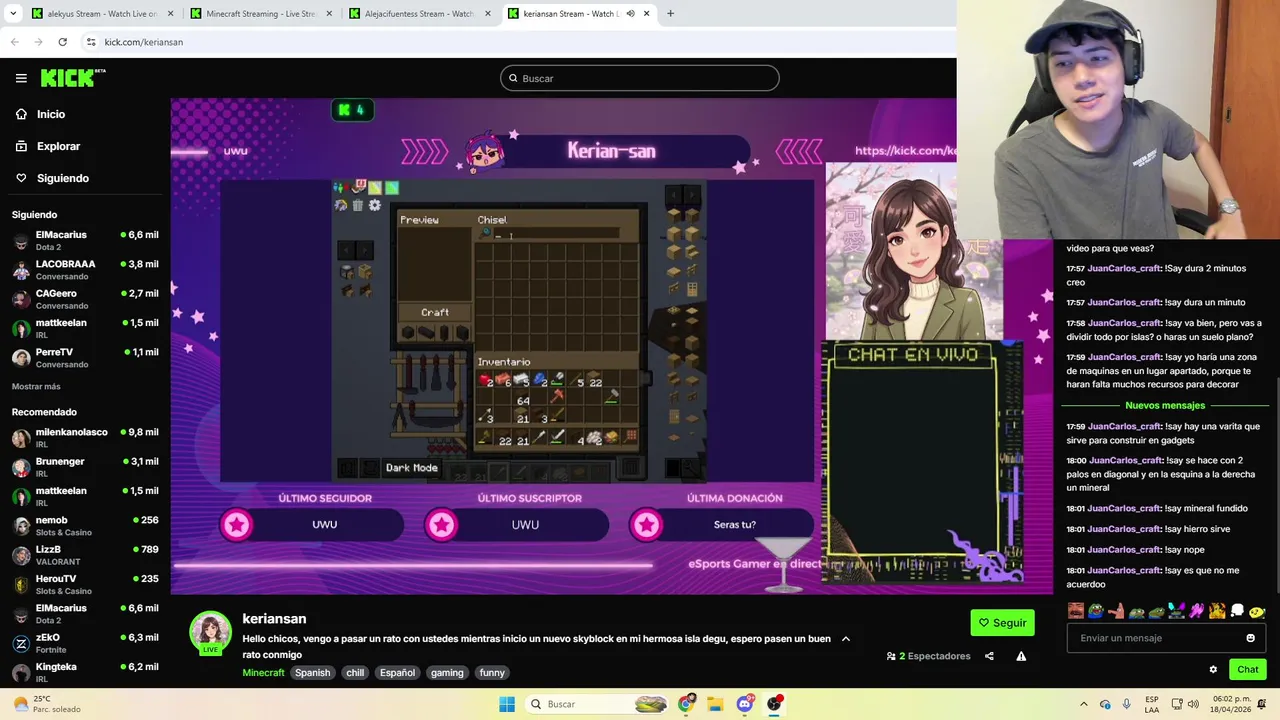Open File Explorer from the taskbar
The image size is (1280, 720).
pyautogui.click(x=715, y=704)
